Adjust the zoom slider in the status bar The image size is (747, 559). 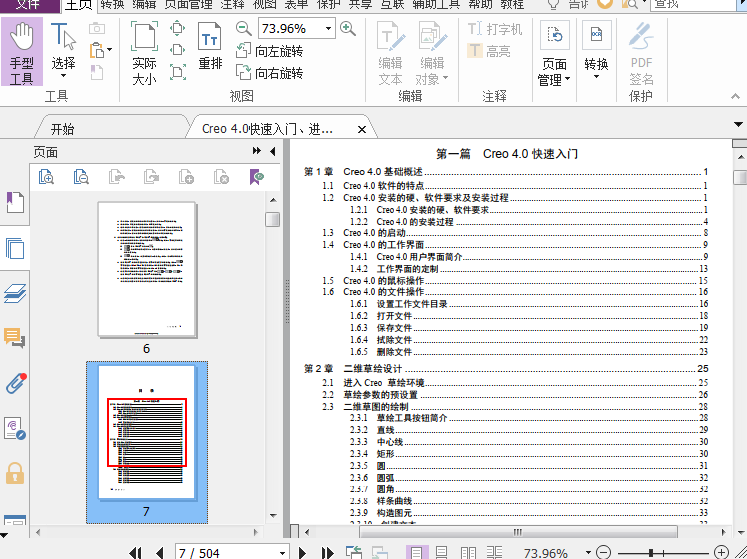click(x=651, y=553)
